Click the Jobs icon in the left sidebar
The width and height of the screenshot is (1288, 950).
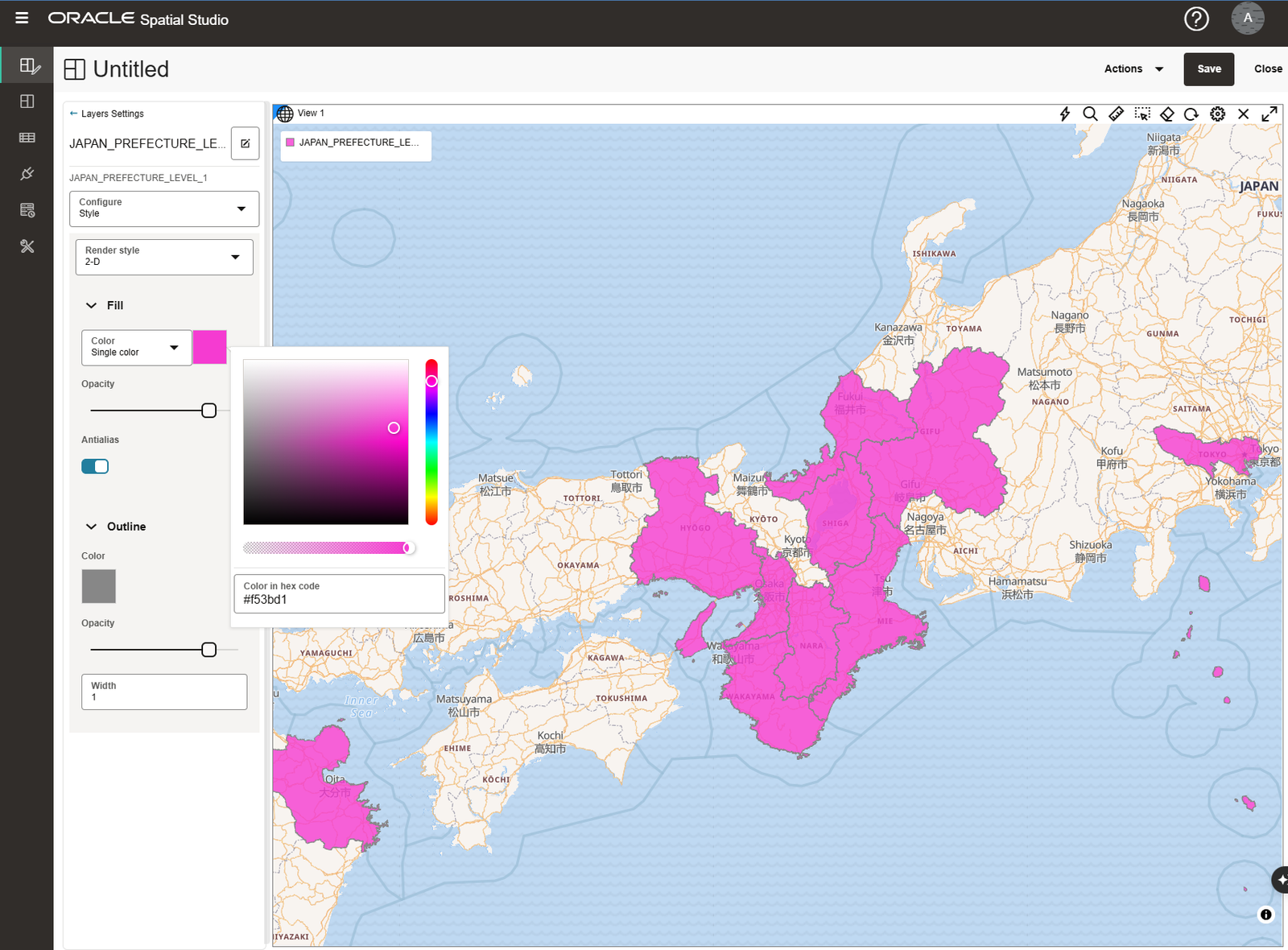pyautogui.click(x=27, y=209)
